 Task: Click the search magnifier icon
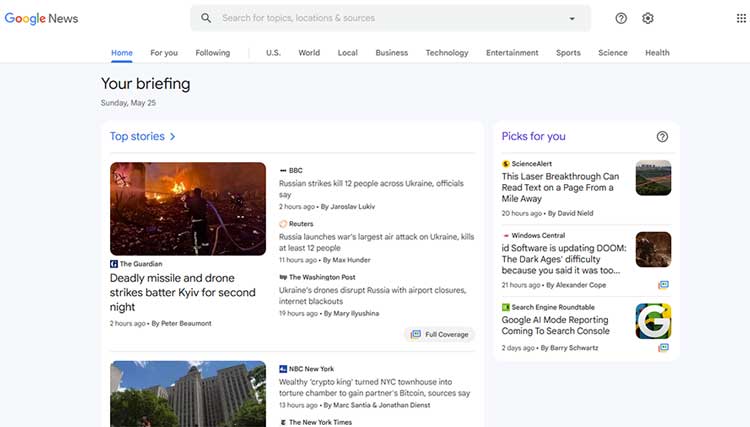(206, 18)
